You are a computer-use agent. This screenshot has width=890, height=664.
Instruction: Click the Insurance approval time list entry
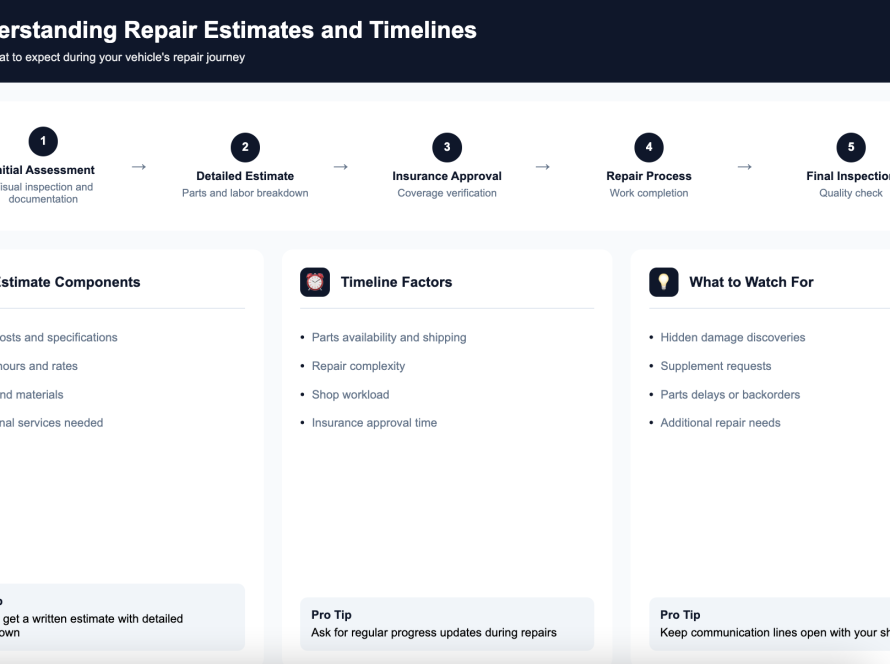pyautogui.click(x=373, y=422)
